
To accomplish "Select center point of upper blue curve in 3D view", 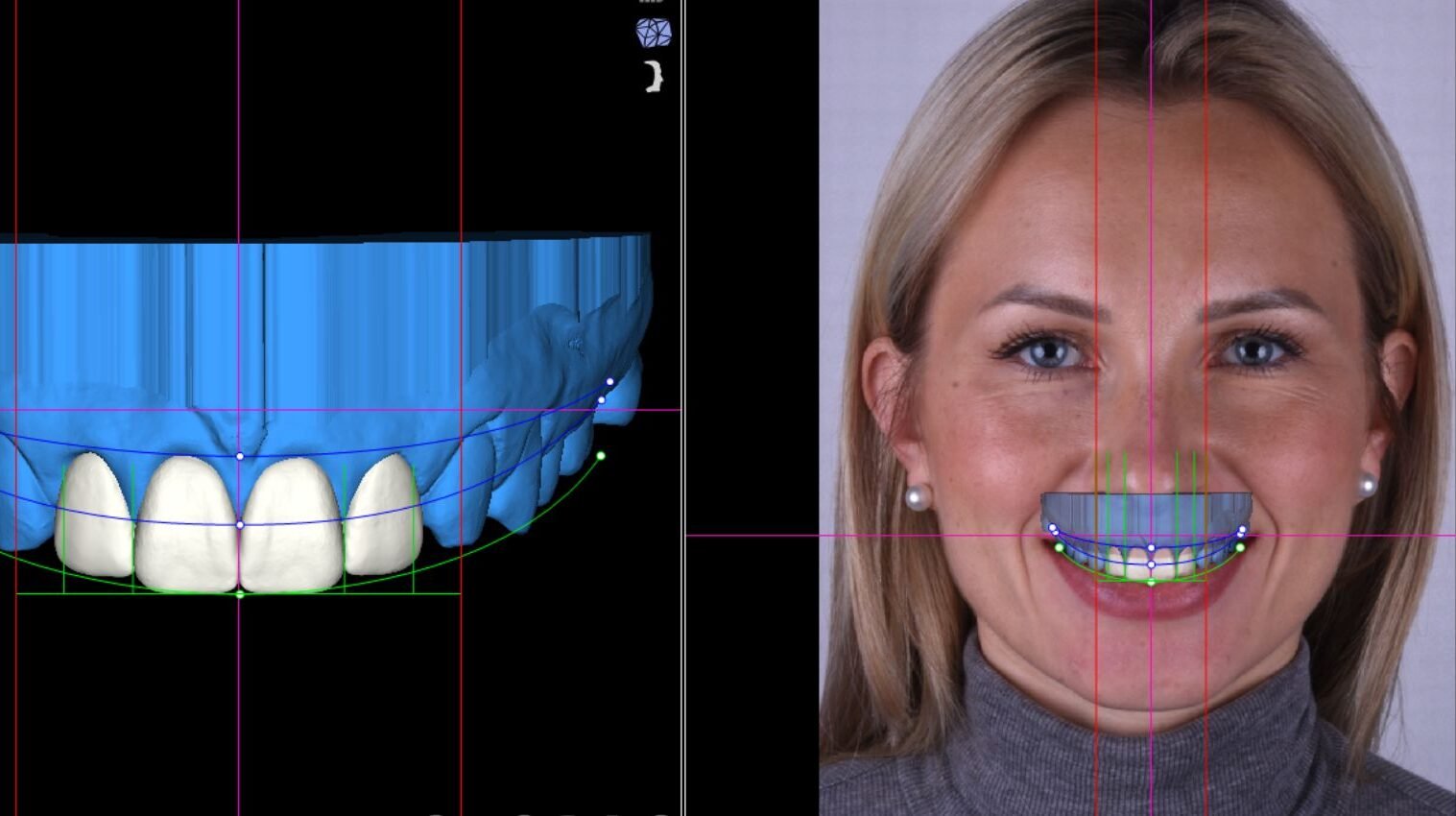I will click(x=240, y=456).
